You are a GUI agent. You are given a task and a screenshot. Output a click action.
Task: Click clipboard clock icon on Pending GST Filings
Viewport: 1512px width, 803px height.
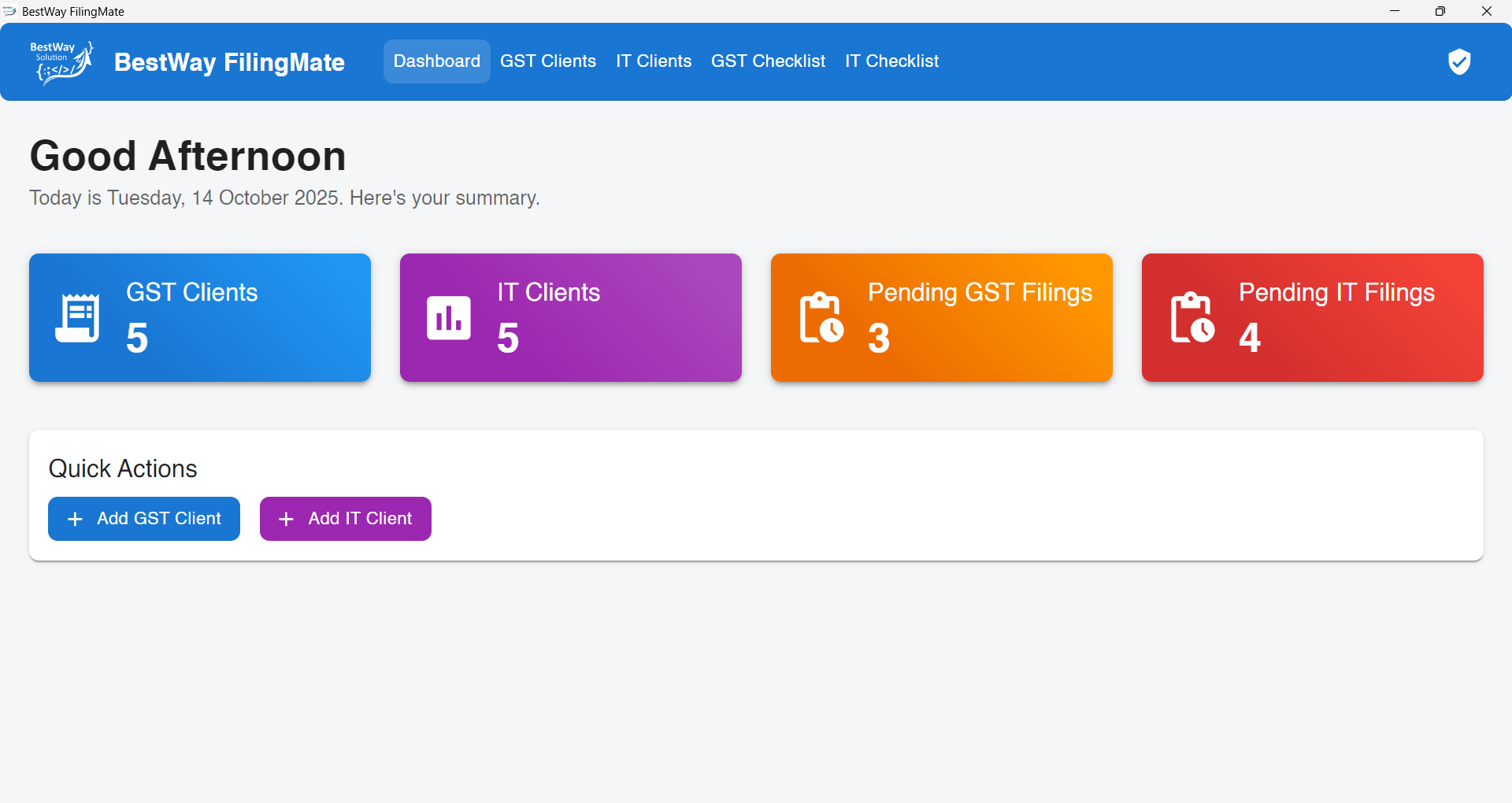coord(821,317)
